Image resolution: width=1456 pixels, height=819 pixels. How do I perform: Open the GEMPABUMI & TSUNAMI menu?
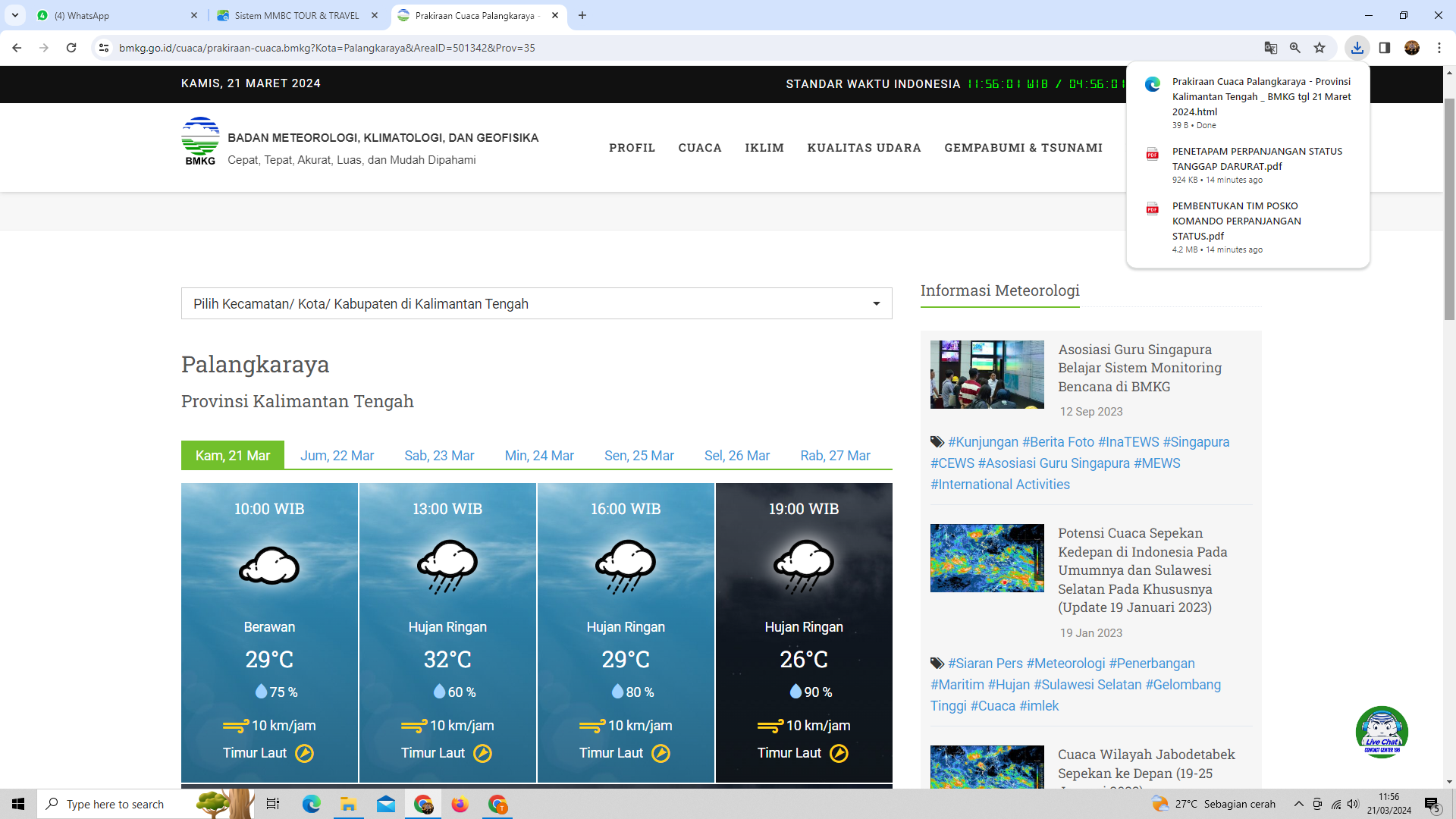1023,148
